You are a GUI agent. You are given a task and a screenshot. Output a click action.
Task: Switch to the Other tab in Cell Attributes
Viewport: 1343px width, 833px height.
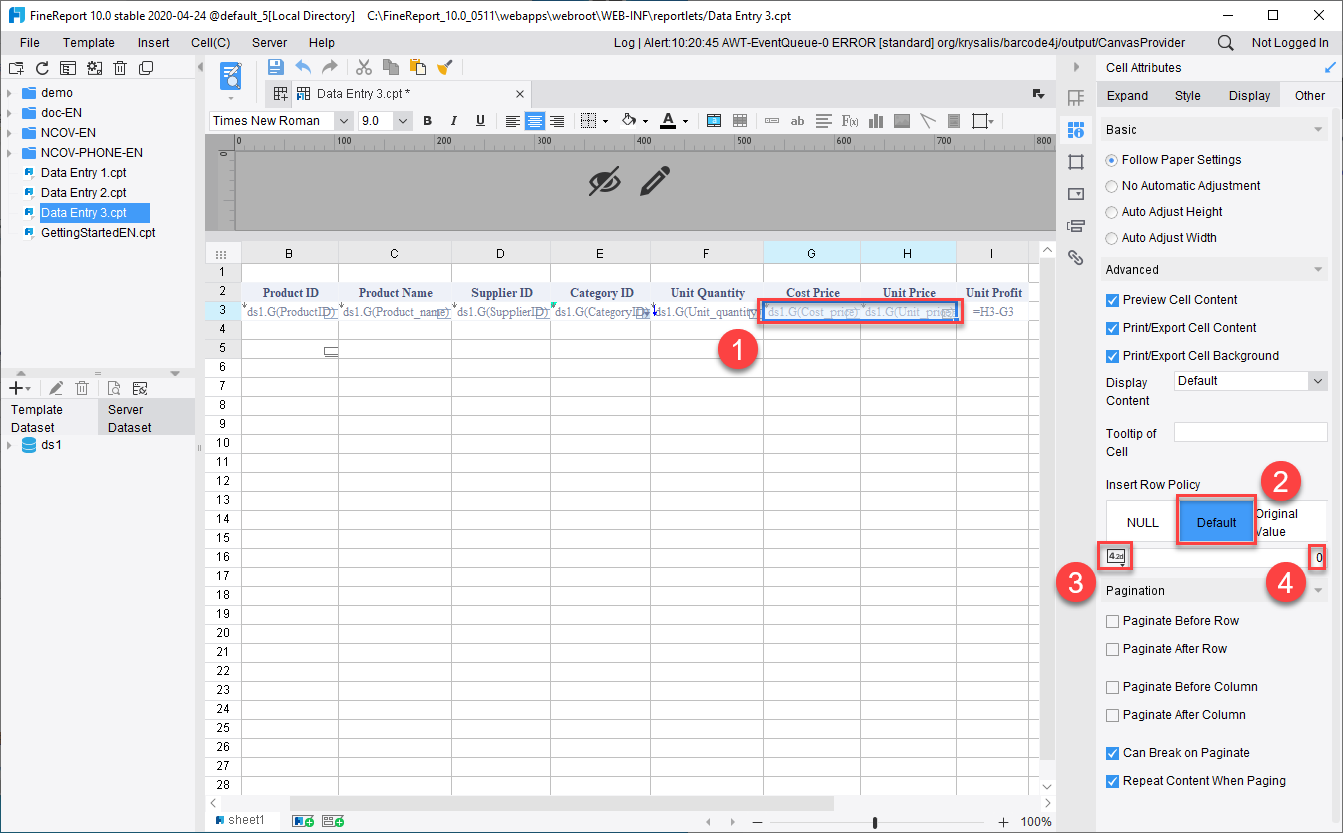tap(1310, 94)
